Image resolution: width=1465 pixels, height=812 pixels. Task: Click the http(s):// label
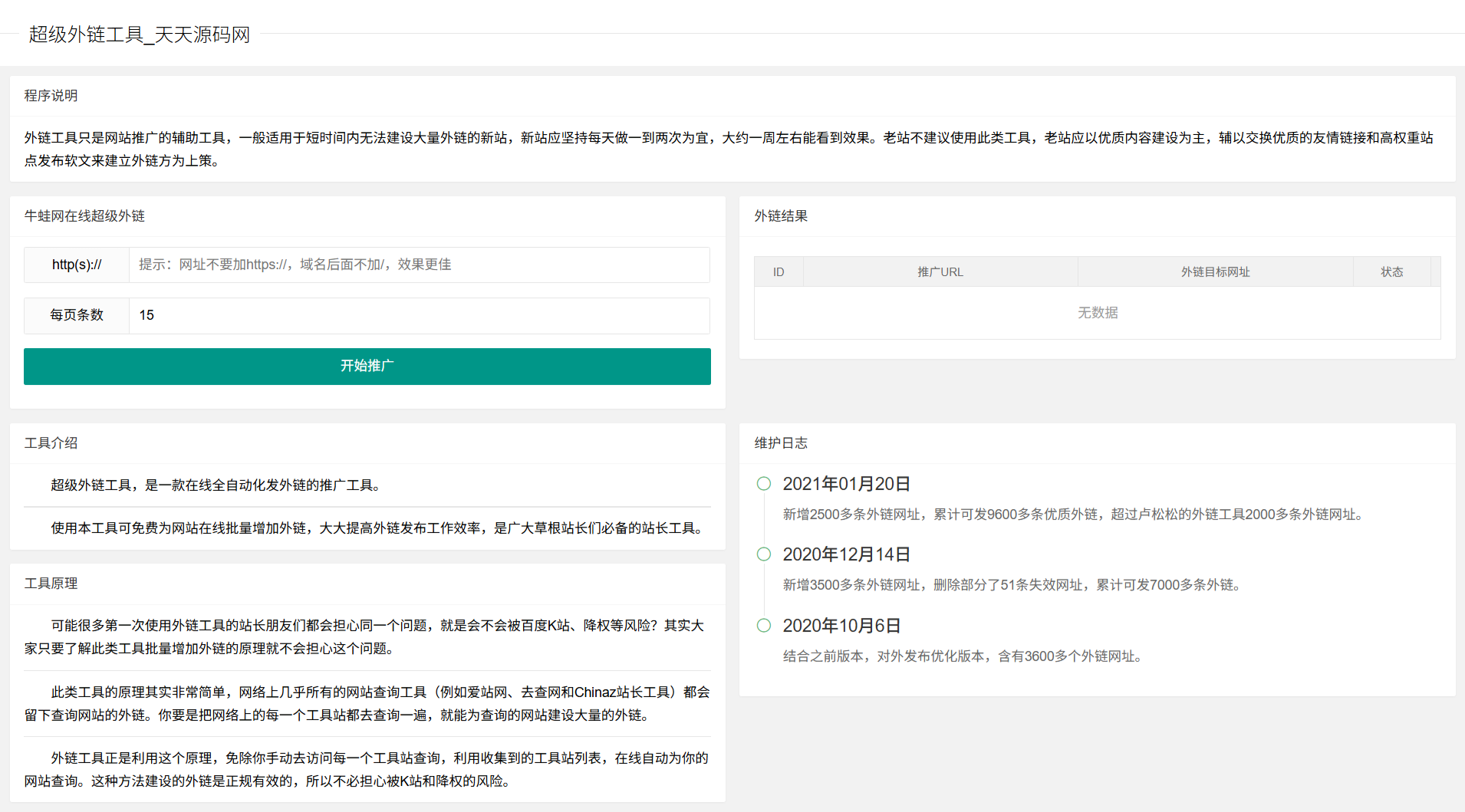point(76,265)
